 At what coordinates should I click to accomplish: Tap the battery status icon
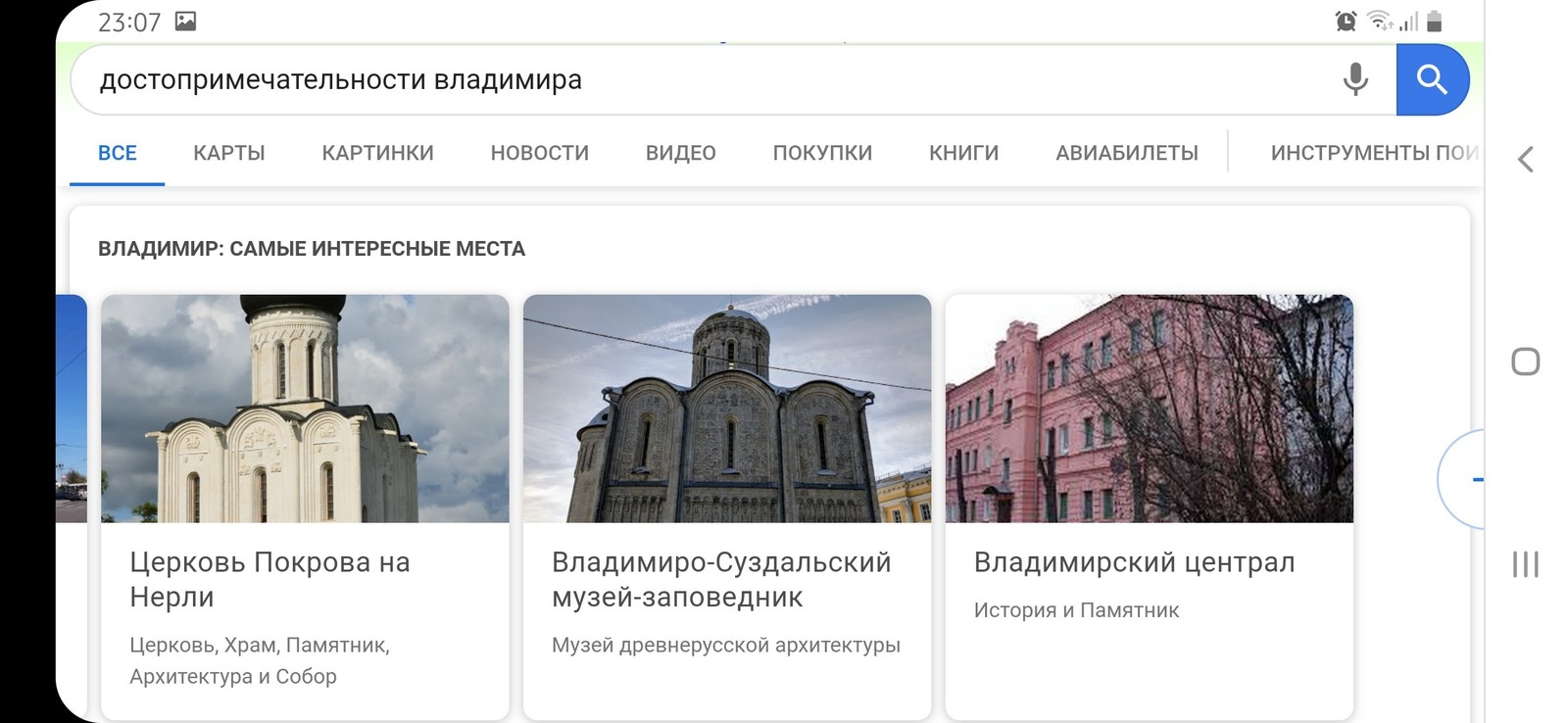1435,22
